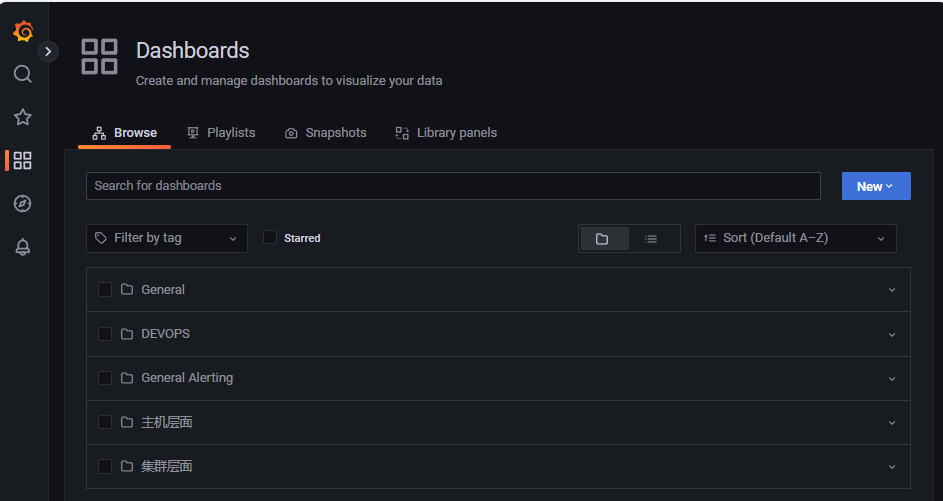Open the Filter by tag dropdown

(x=167, y=238)
